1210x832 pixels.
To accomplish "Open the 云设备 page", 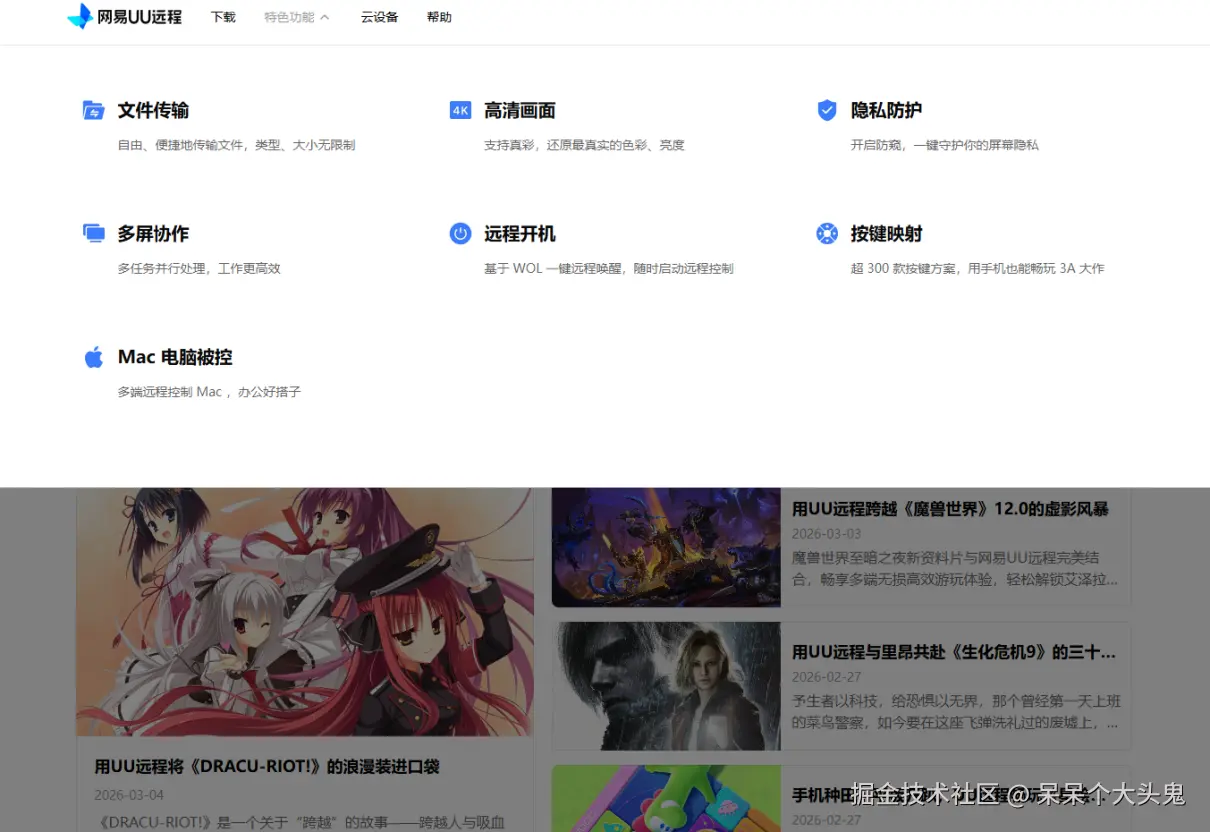I will point(379,17).
